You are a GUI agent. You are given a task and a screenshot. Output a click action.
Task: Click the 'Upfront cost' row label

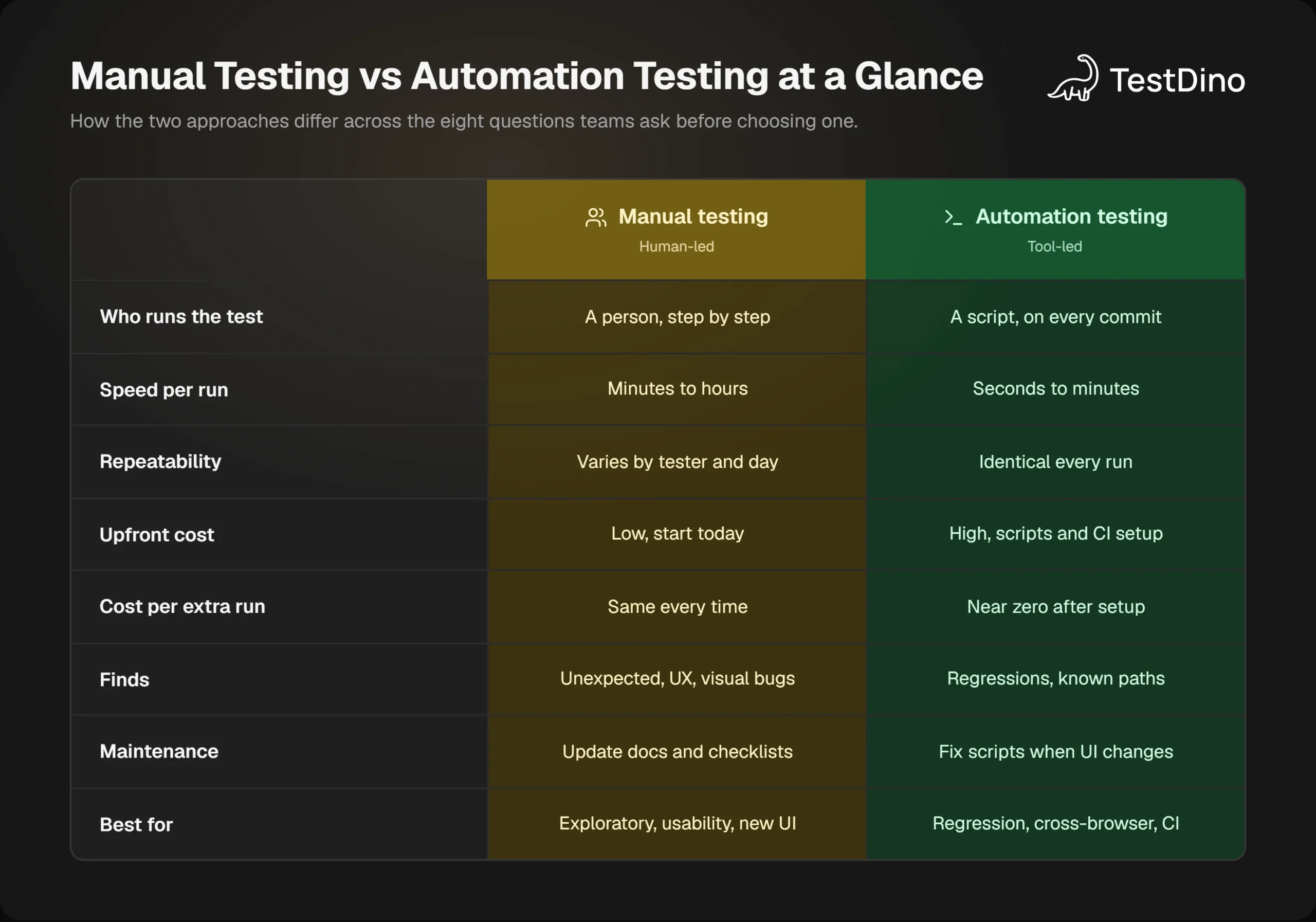pyautogui.click(x=156, y=535)
